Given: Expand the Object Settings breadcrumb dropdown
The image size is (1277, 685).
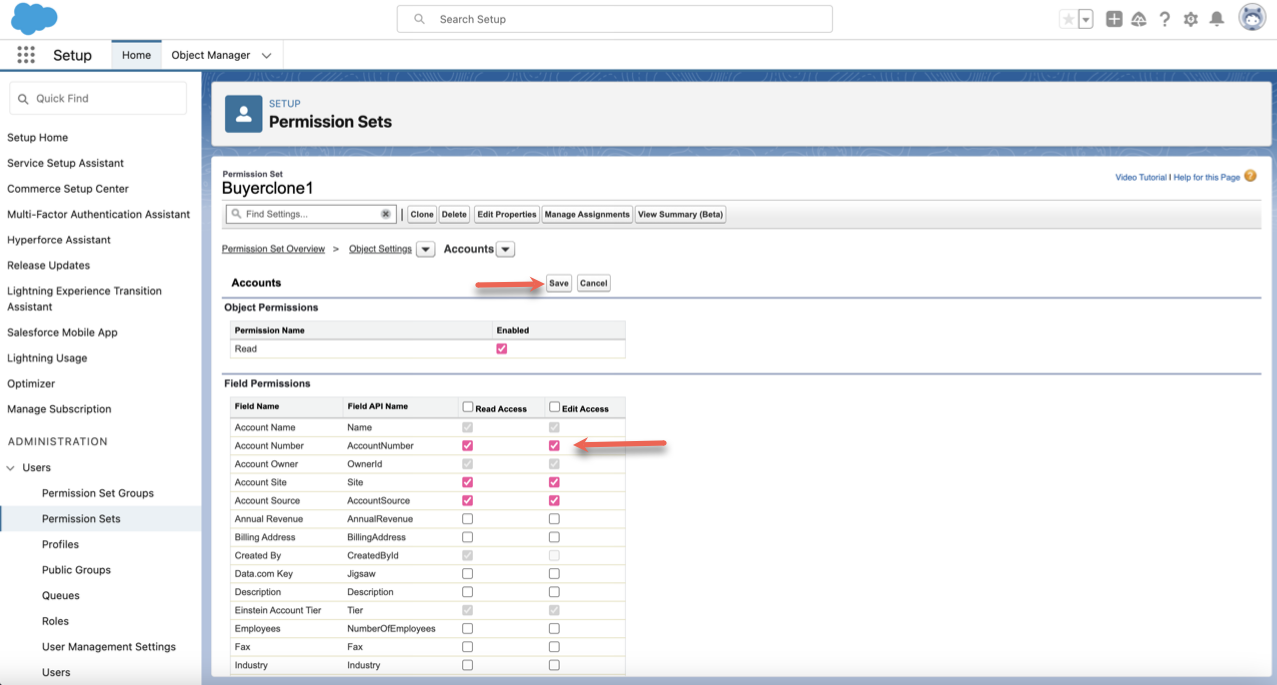Looking at the screenshot, I should (425, 249).
